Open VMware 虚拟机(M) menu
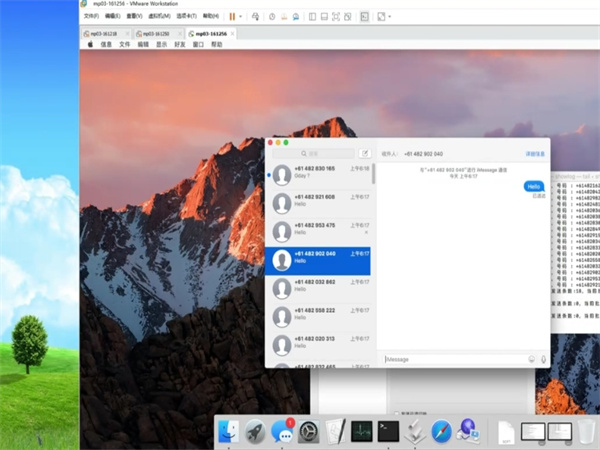Screen dimensions: 600x450 (x=159, y=16)
